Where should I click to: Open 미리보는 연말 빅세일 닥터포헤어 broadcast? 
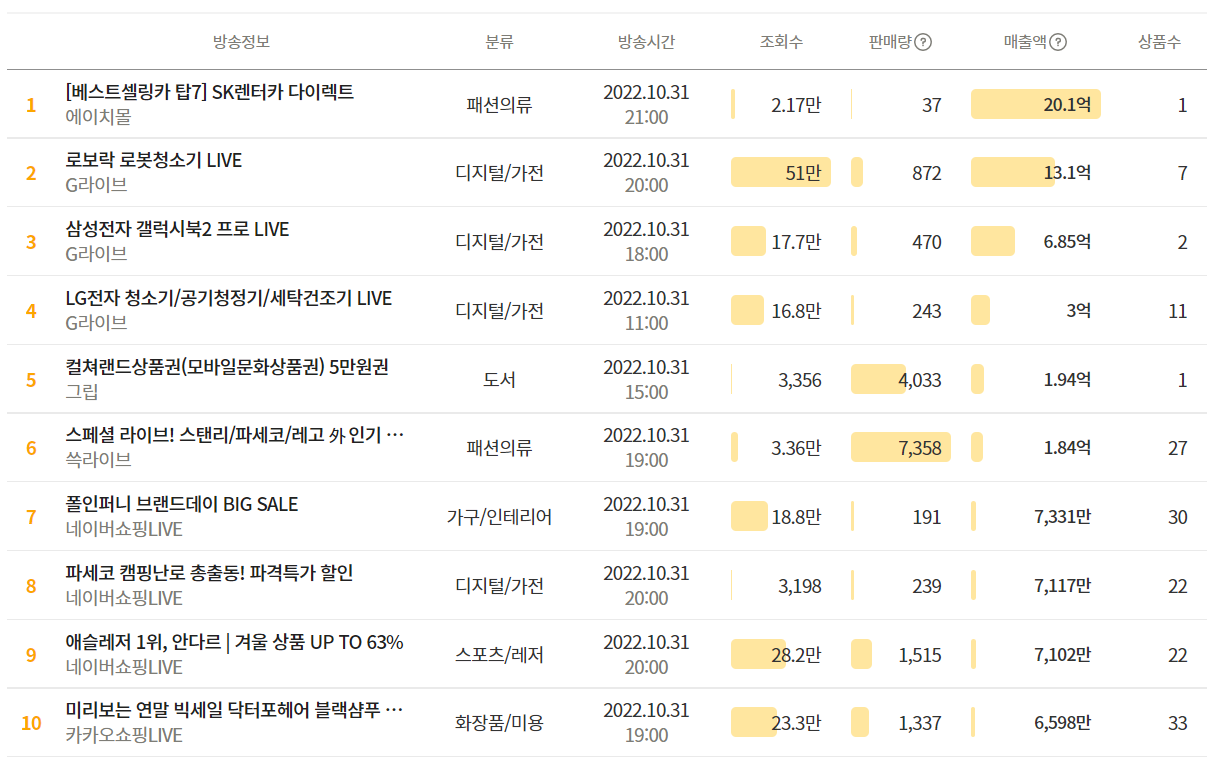[235, 710]
